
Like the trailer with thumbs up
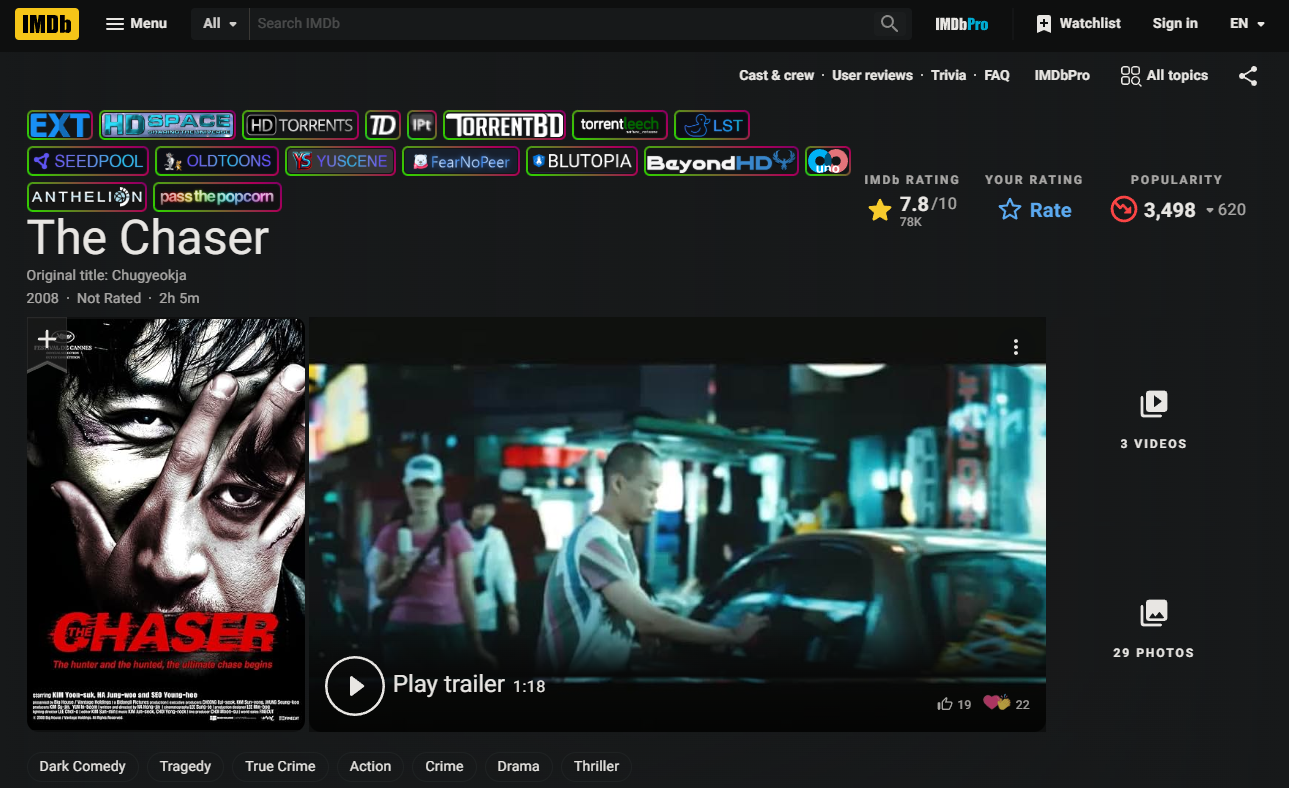(954, 704)
